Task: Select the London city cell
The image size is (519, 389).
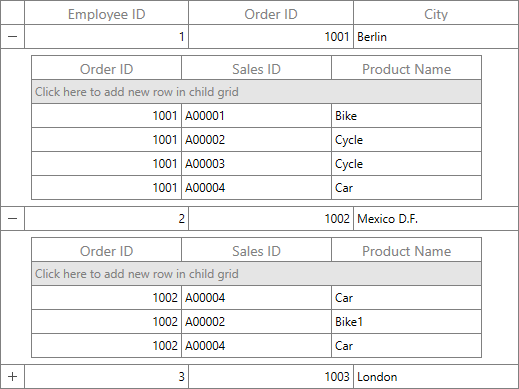Action: coord(436,376)
